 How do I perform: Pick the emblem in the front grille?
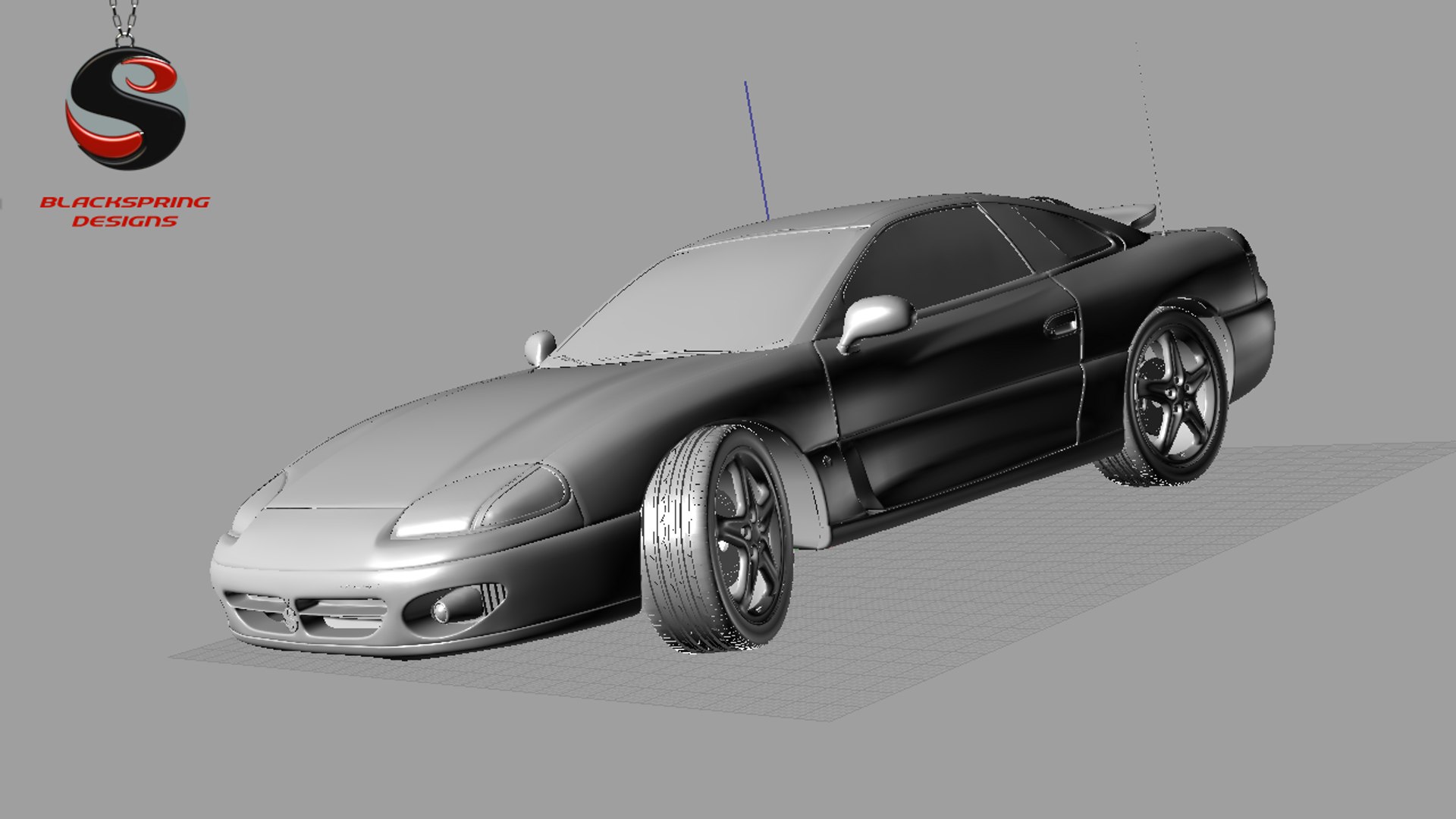[x=289, y=613]
